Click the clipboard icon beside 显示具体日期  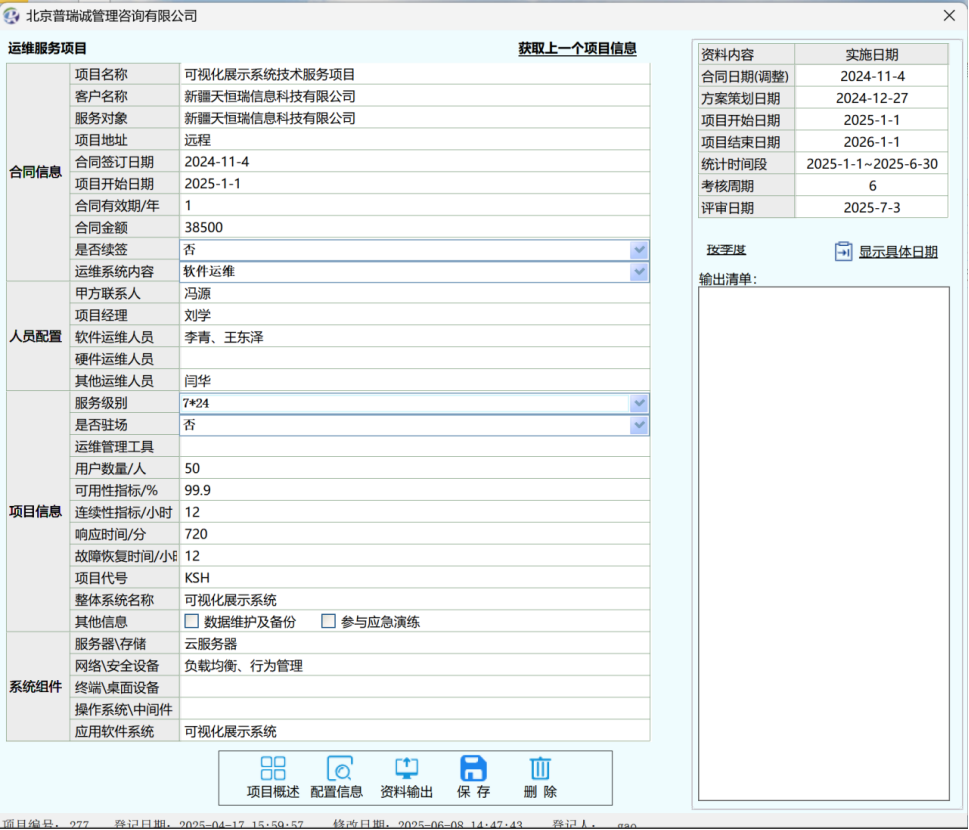pyautogui.click(x=843, y=250)
